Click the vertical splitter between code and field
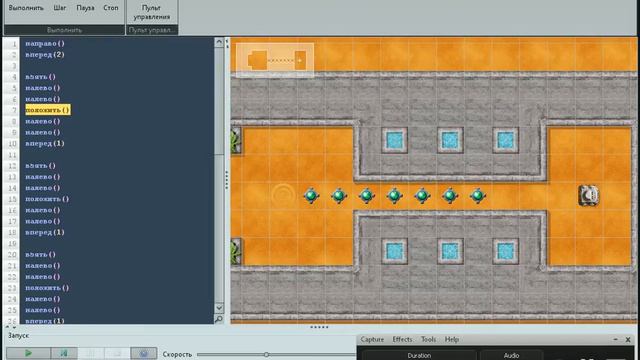 (227, 180)
